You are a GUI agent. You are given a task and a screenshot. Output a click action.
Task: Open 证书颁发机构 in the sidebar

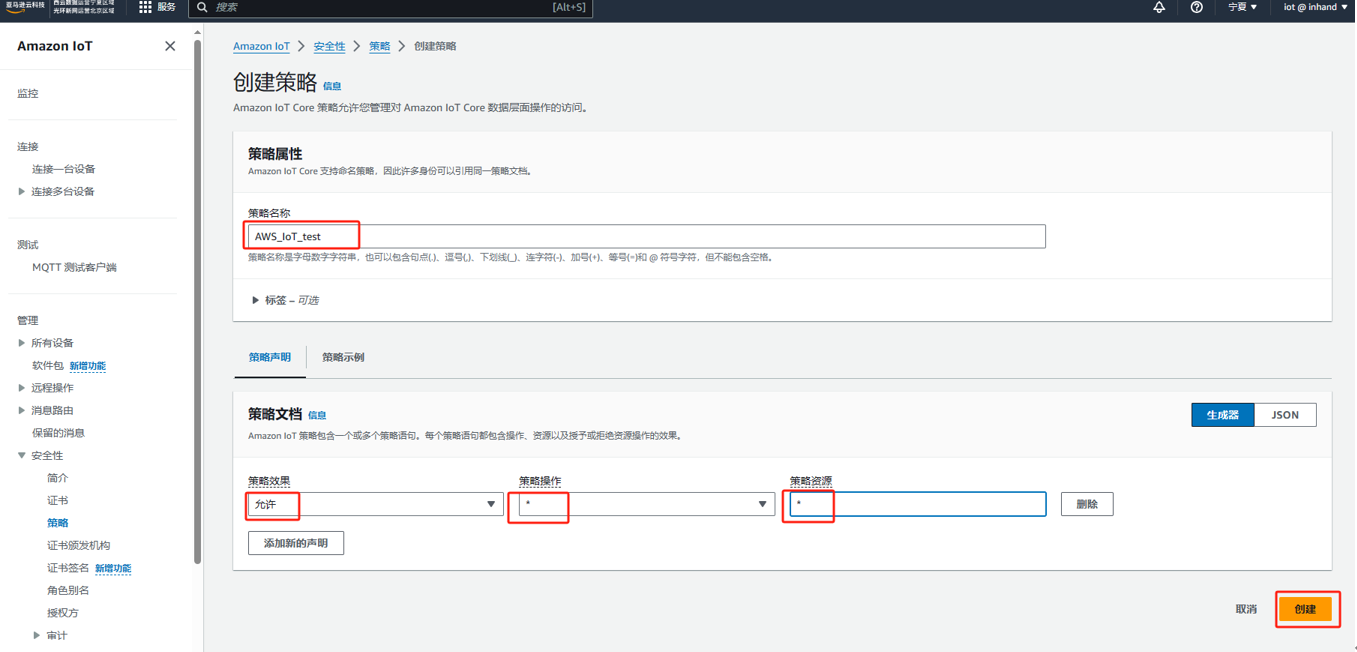click(79, 546)
